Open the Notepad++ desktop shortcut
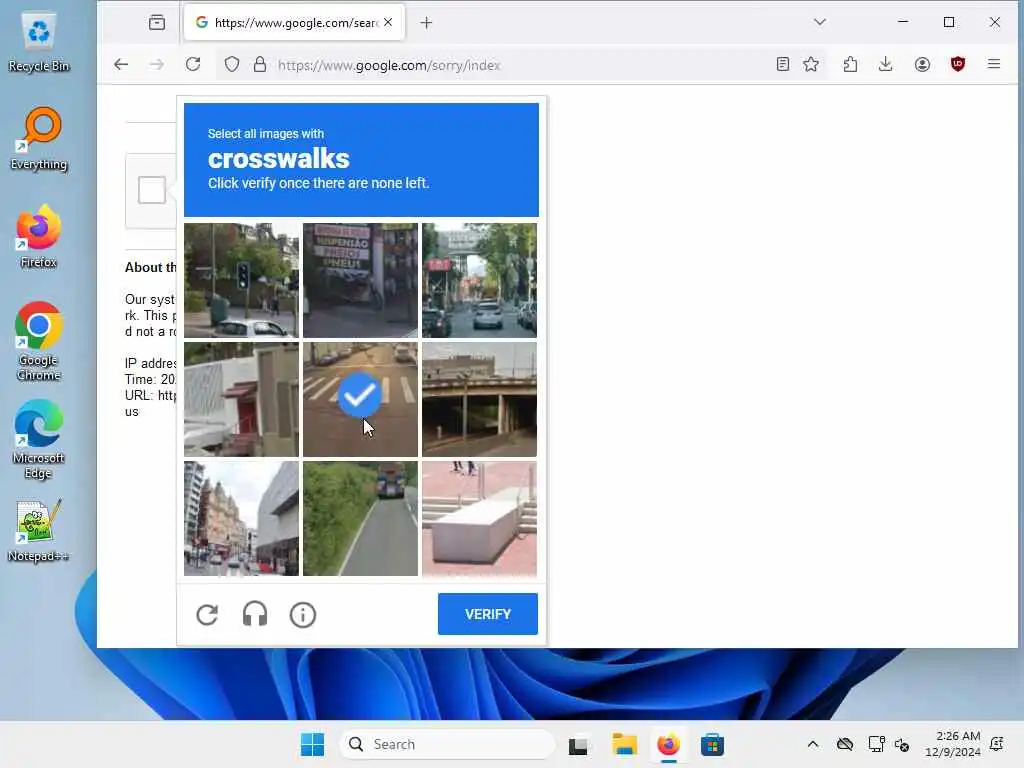This screenshot has height=768, width=1024. point(39,531)
